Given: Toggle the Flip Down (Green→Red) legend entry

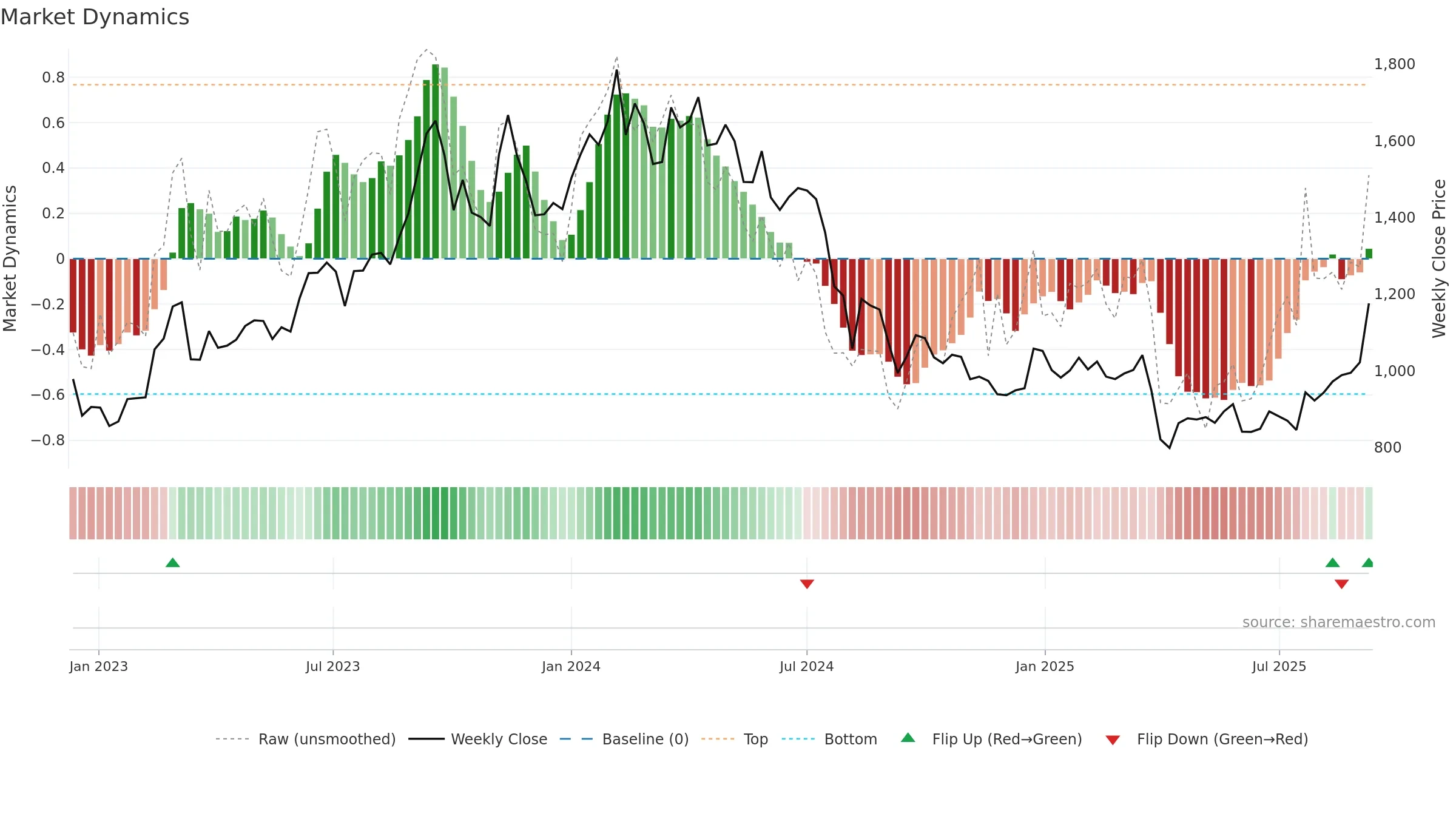Looking at the screenshot, I should point(1207,739).
